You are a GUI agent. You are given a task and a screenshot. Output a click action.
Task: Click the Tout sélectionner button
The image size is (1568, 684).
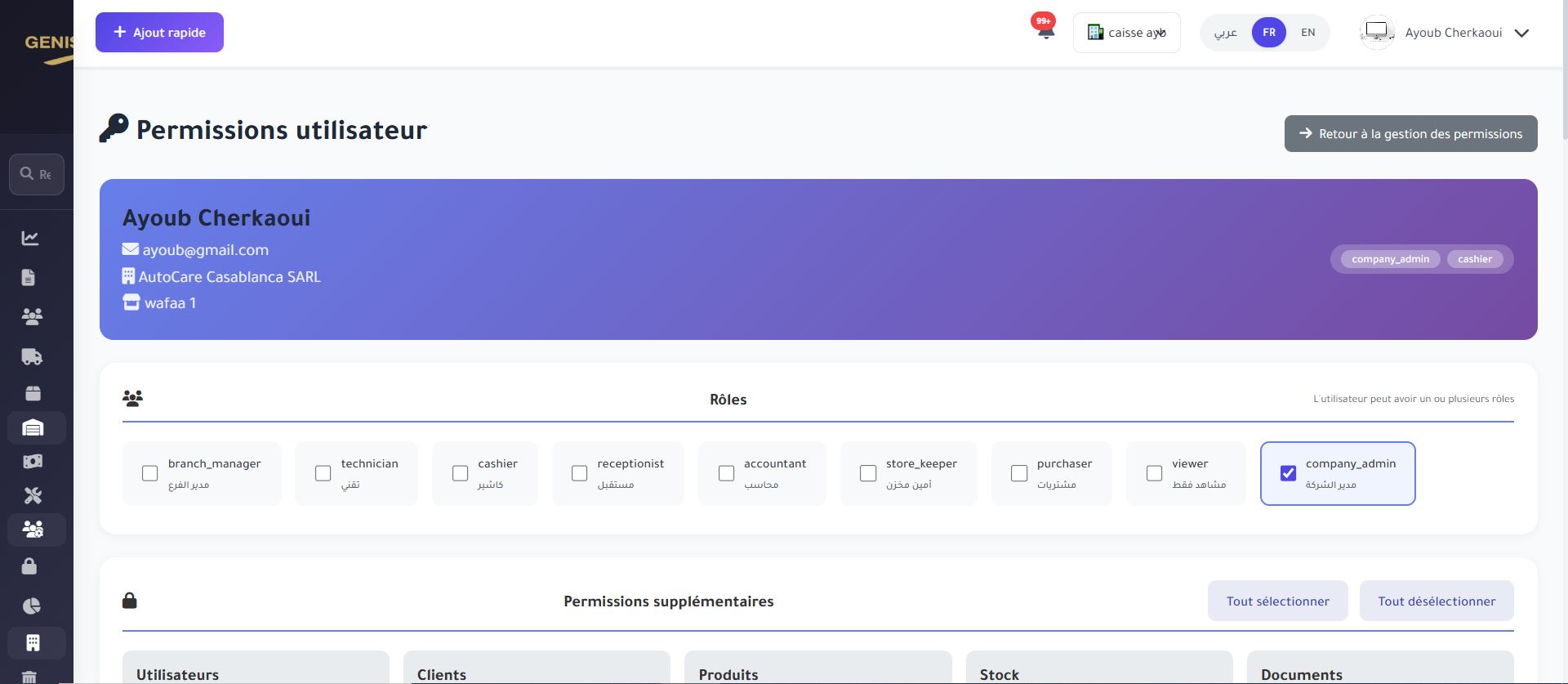(x=1277, y=601)
